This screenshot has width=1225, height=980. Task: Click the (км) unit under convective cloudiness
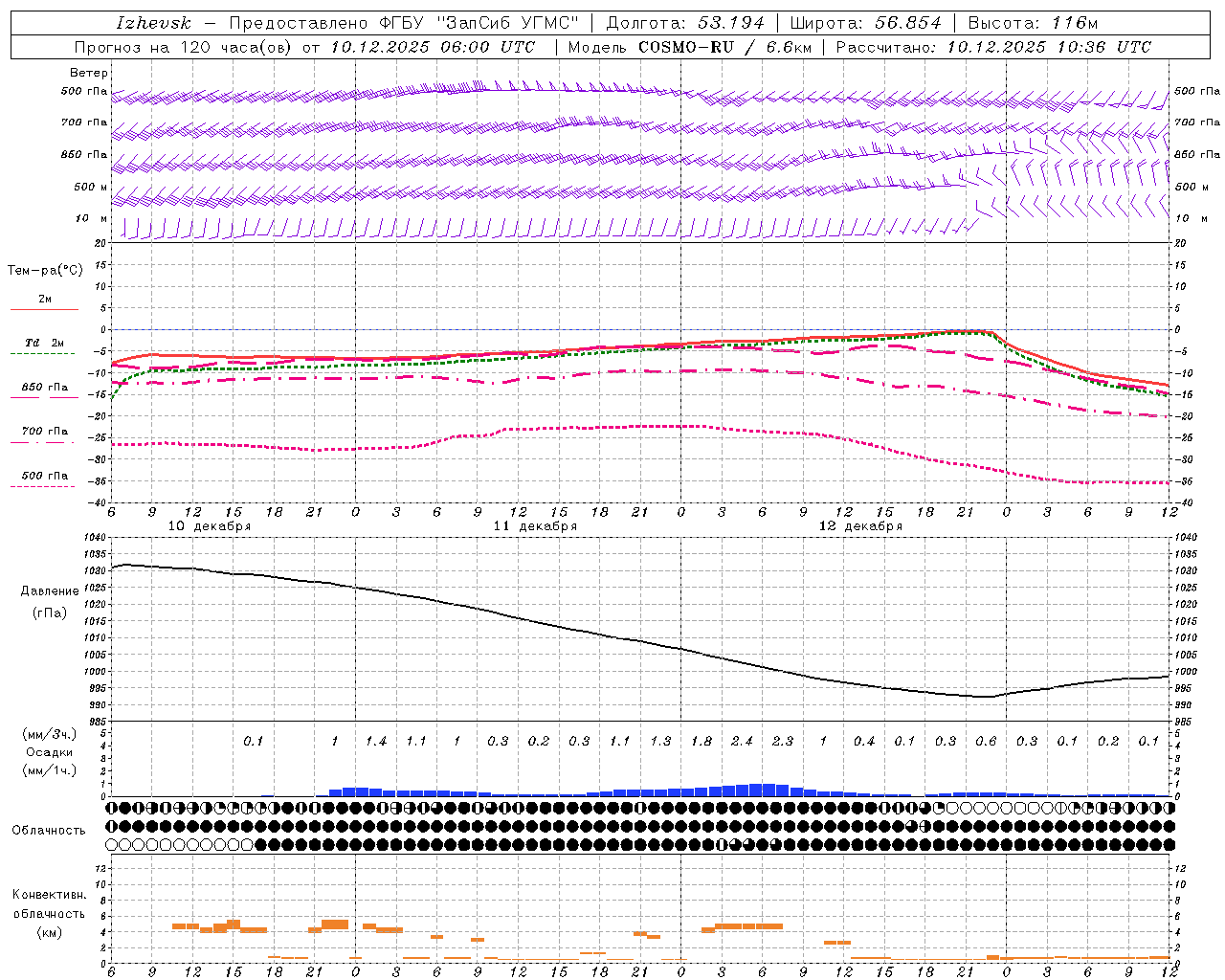49,932
